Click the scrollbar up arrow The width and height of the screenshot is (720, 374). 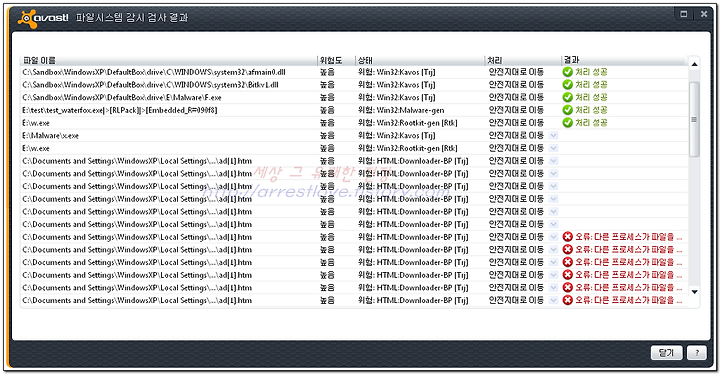point(694,64)
